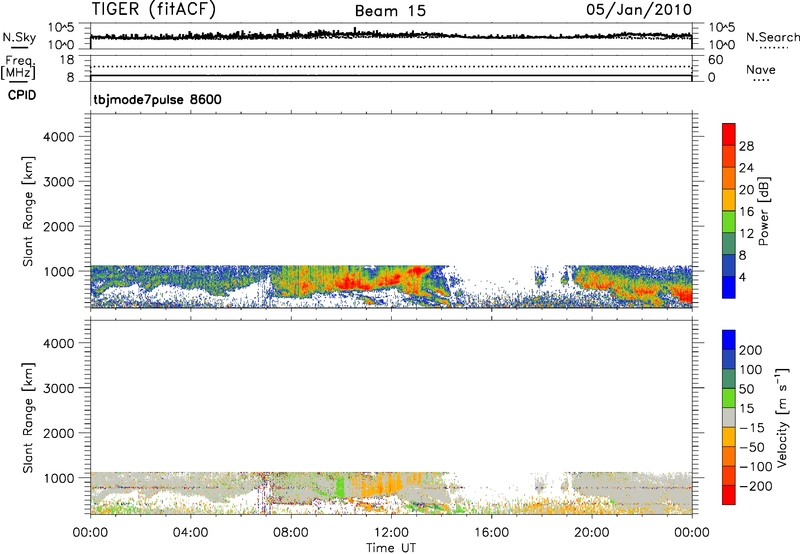
Task: Click the -200 value on velocity colorbar
Action: click(x=754, y=486)
